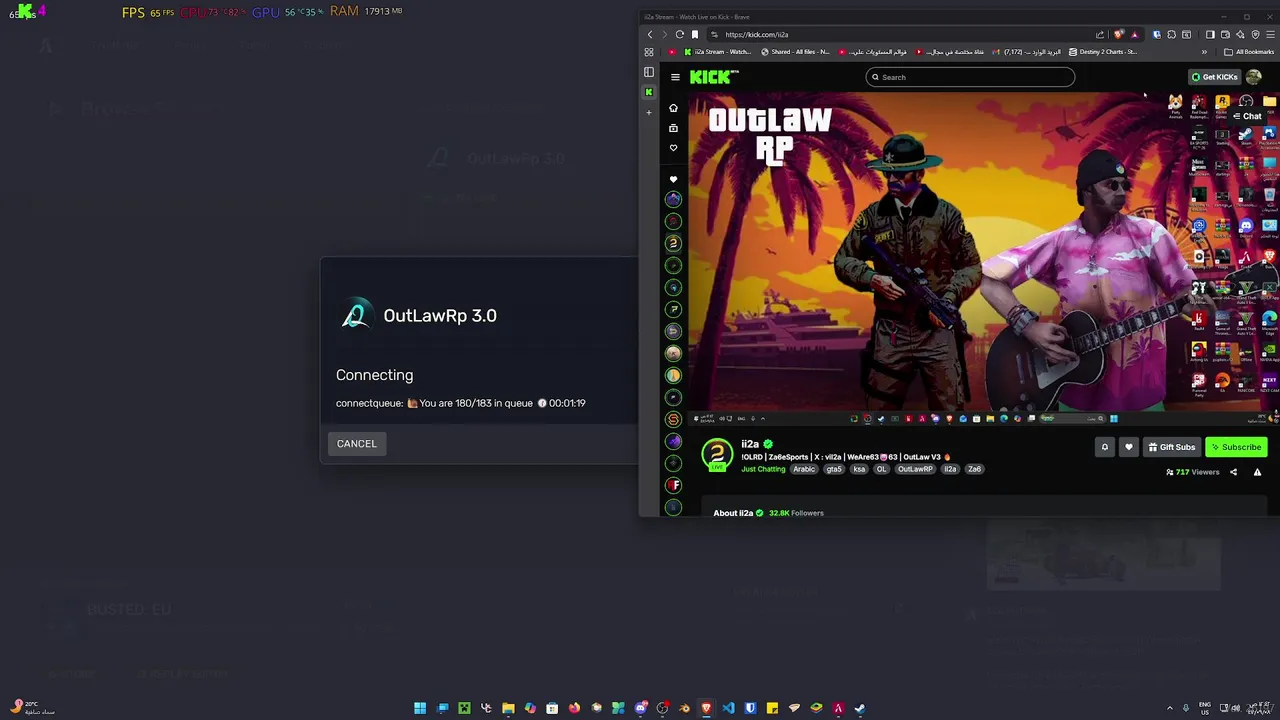Select Kick tab in vertical tab strip

(649, 92)
